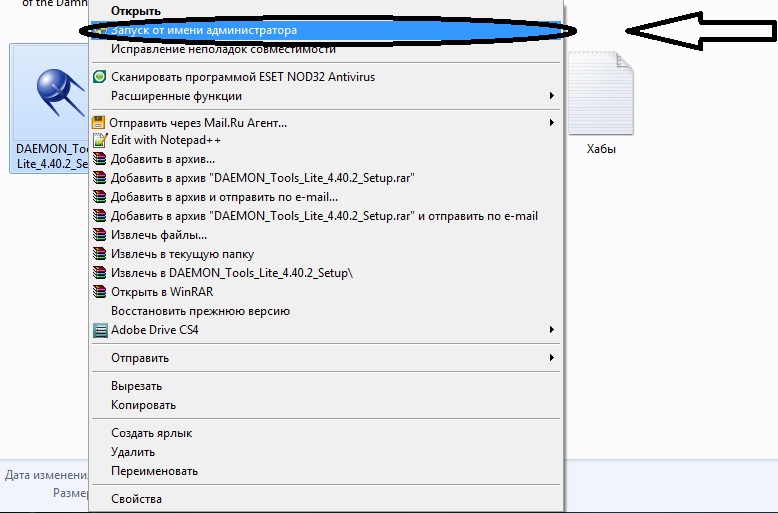Image resolution: width=778 pixels, height=513 pixels.
Task: Choose Копировать from the context menu
Action: click(326, 405)
